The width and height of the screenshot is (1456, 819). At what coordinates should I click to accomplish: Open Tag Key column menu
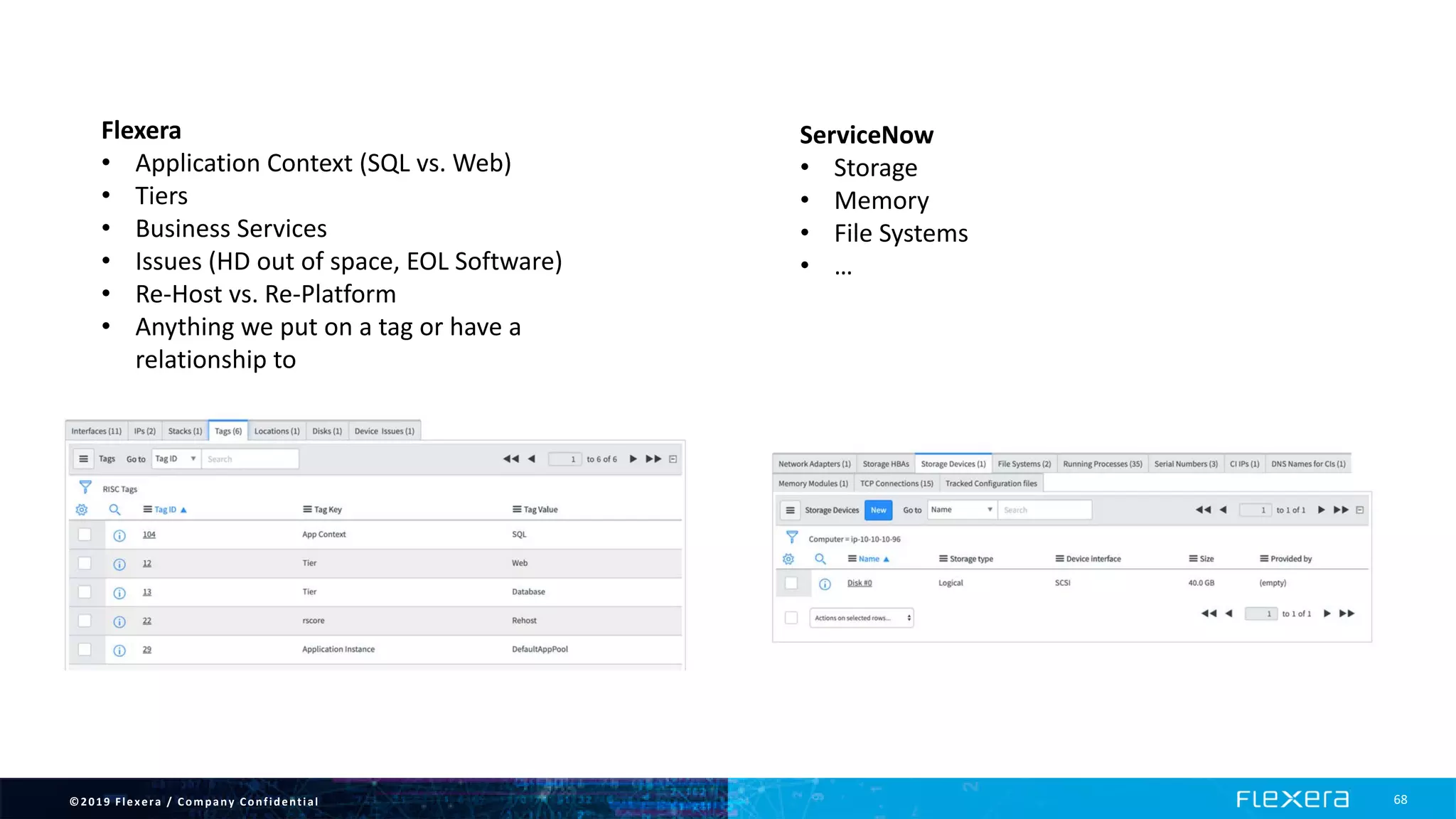[x=308, y=510]
